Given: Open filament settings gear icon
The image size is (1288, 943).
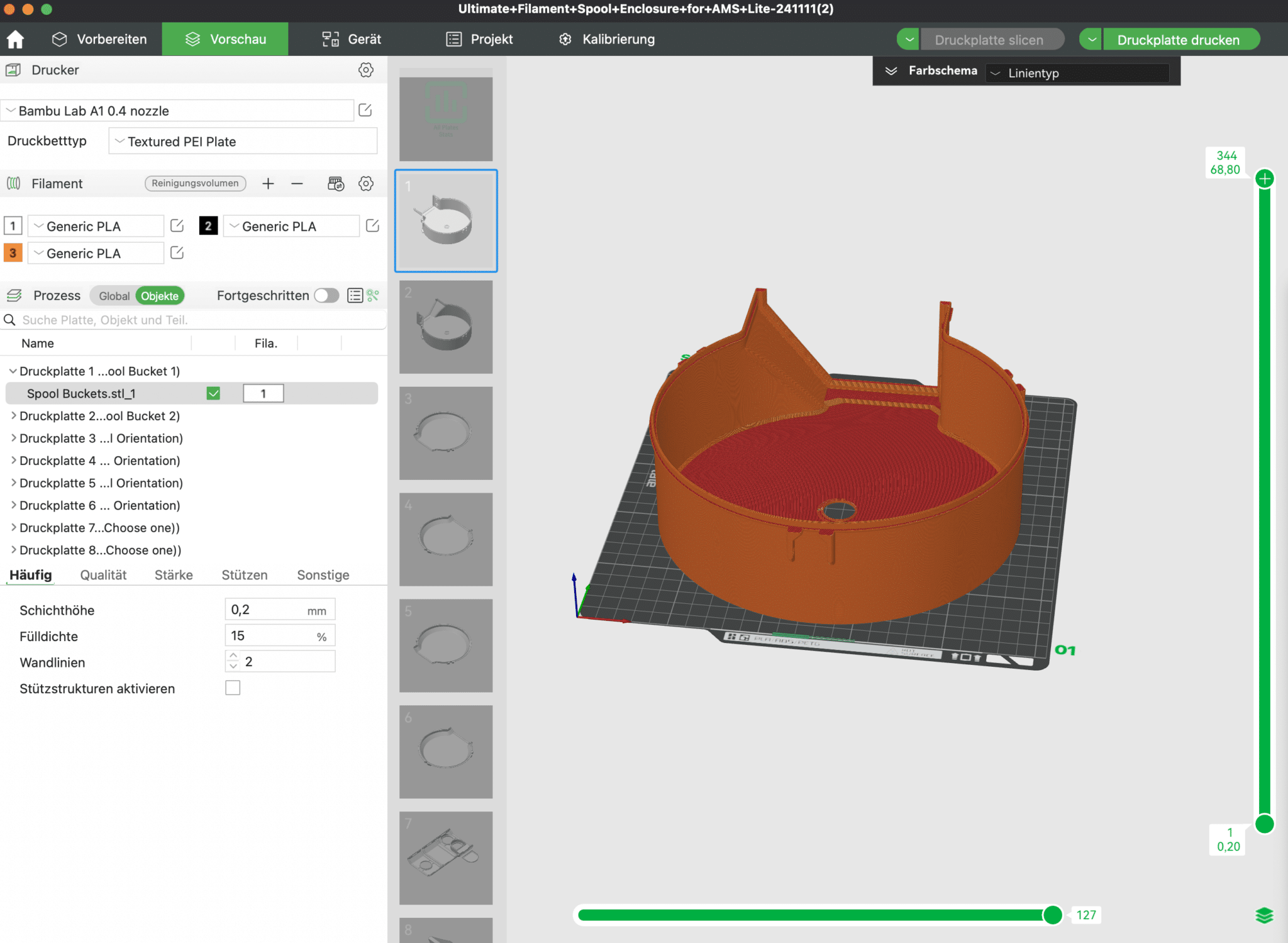Looking at the screenshot, I should pyautogui.click(x=365, y=184).
